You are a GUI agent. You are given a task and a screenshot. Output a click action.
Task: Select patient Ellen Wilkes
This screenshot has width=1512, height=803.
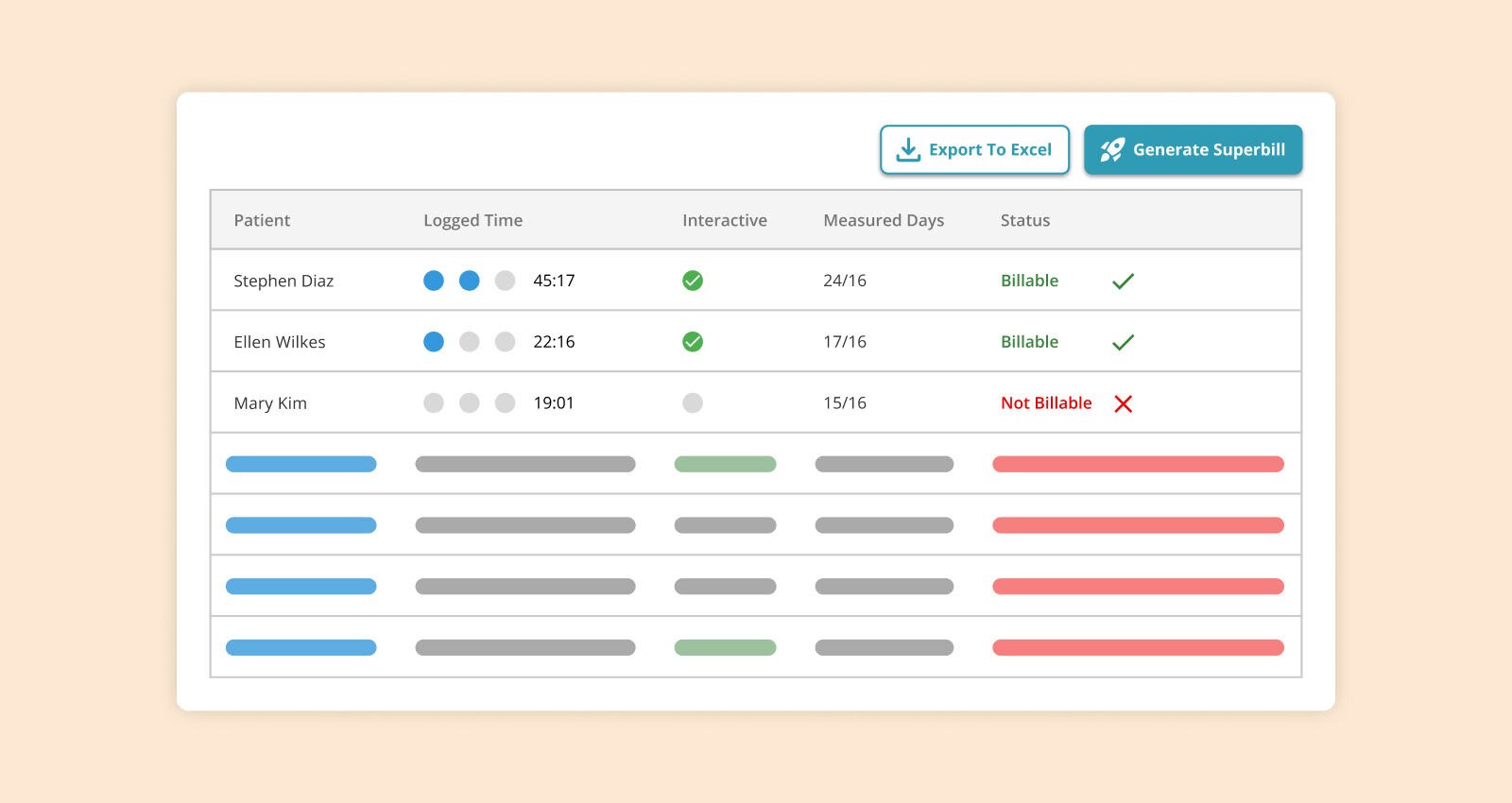280,342
